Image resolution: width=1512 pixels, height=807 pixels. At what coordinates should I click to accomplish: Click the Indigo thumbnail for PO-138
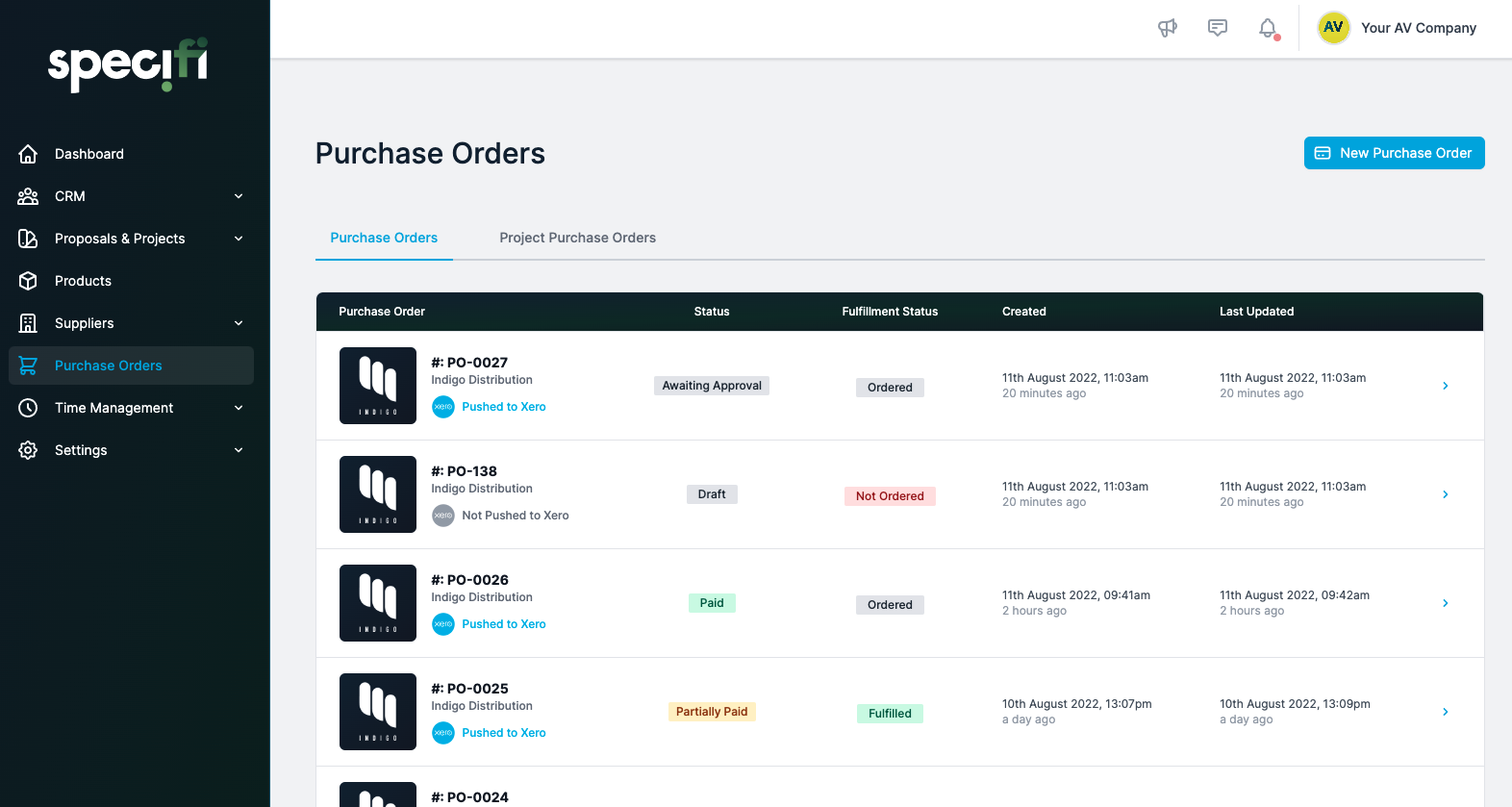tap(378, 494)
